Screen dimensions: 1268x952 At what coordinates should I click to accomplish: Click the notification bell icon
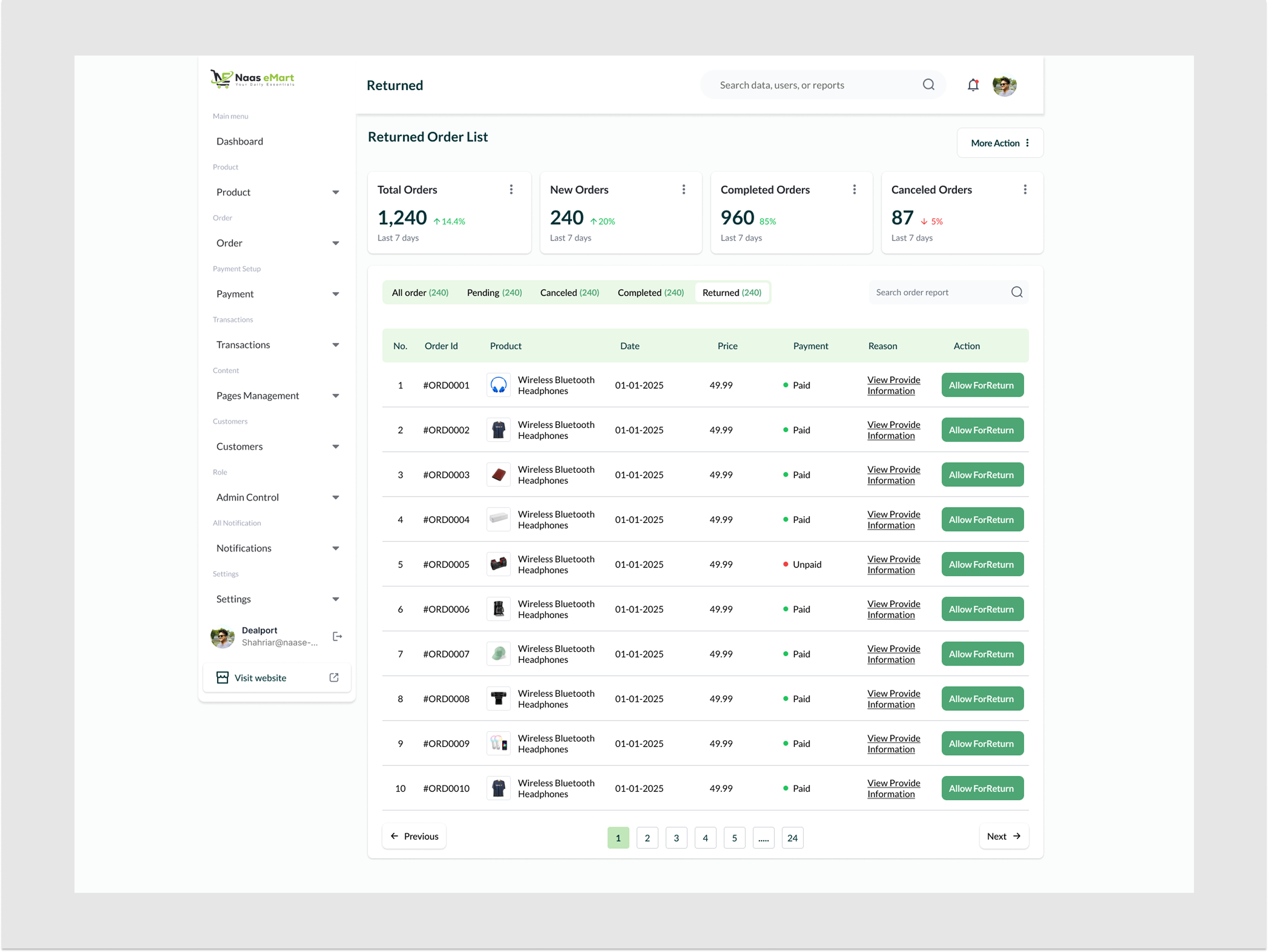974,84
